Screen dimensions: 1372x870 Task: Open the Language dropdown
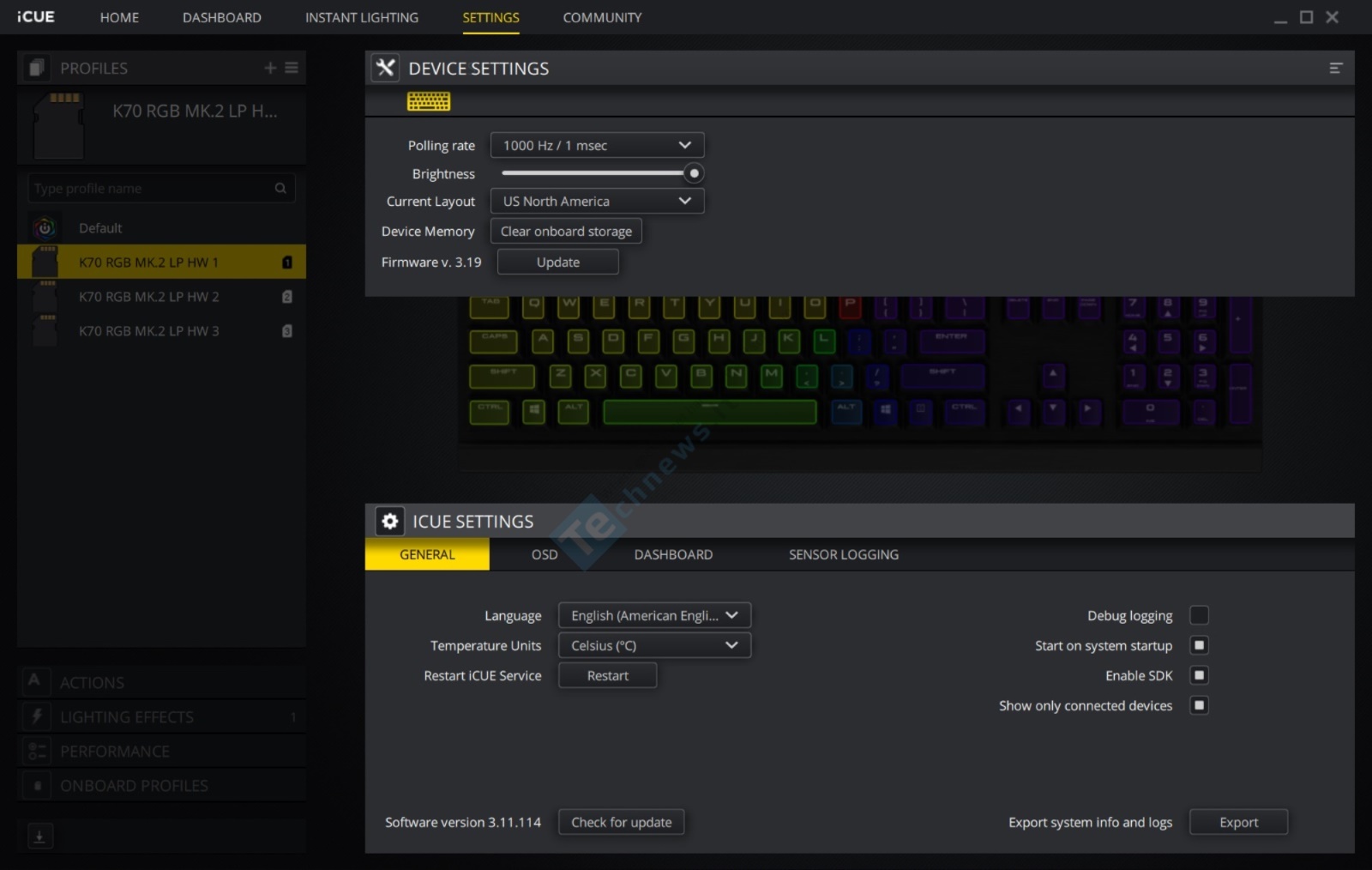point(654,615)
